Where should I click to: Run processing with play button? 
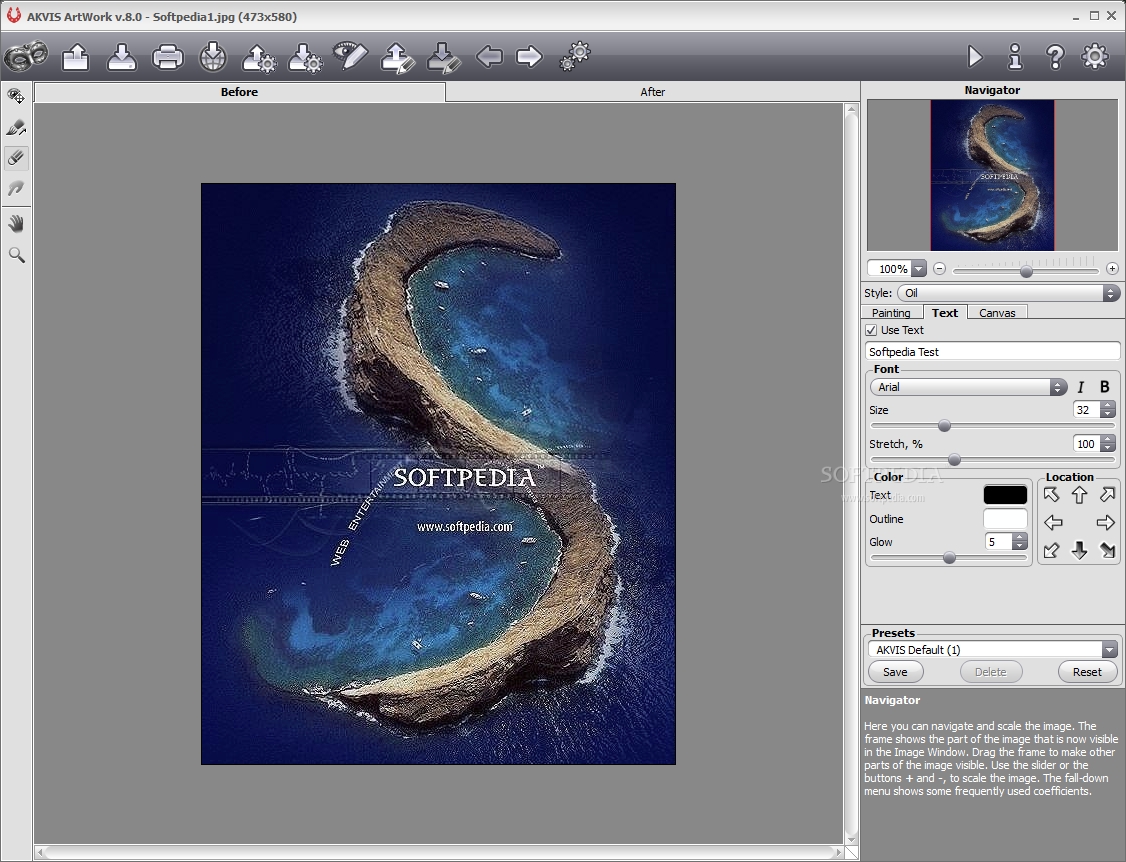pos(974,56)
